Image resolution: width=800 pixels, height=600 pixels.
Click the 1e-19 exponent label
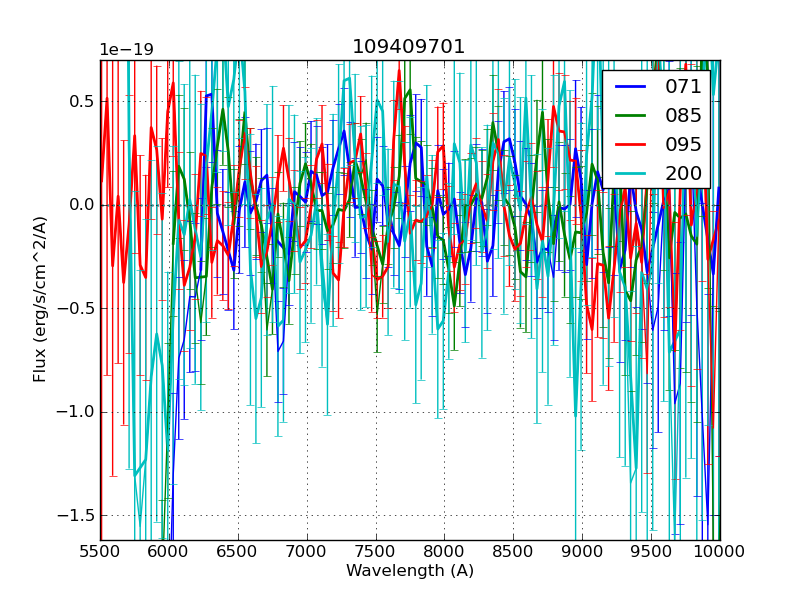tap(126, 50)
